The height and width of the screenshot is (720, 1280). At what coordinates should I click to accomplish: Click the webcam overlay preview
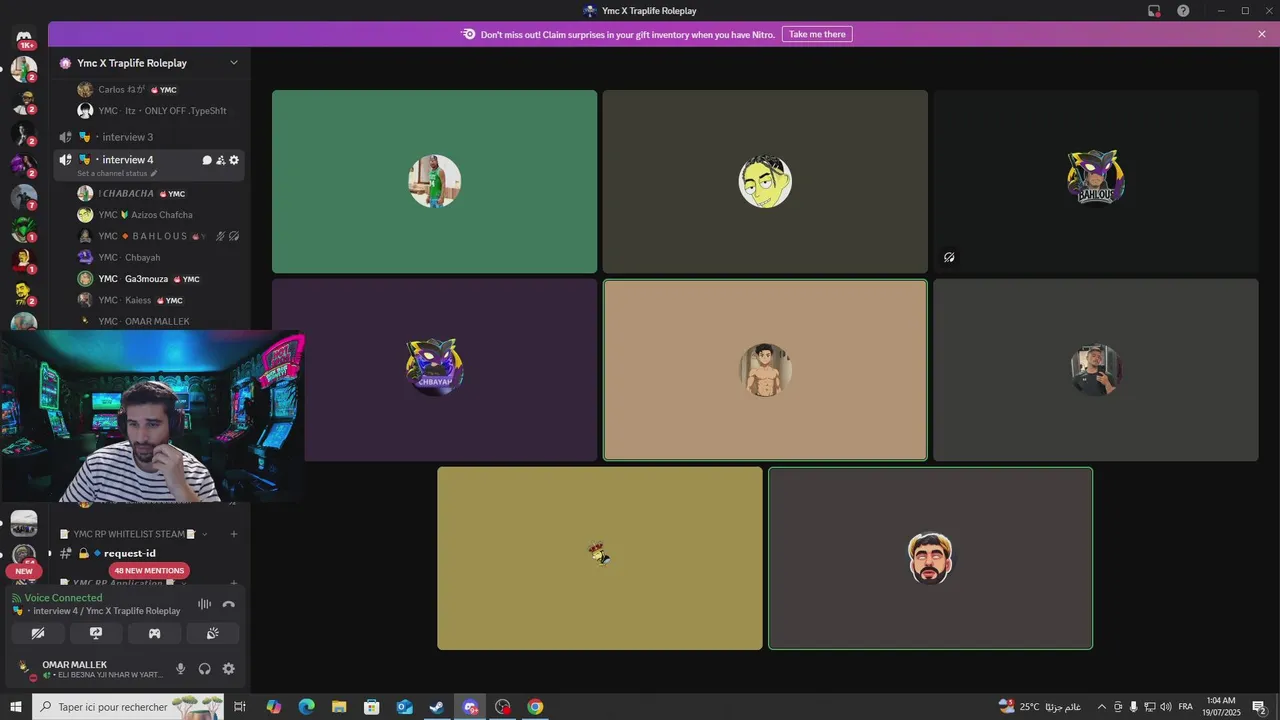pyautogui.click(x=152, y=416)
